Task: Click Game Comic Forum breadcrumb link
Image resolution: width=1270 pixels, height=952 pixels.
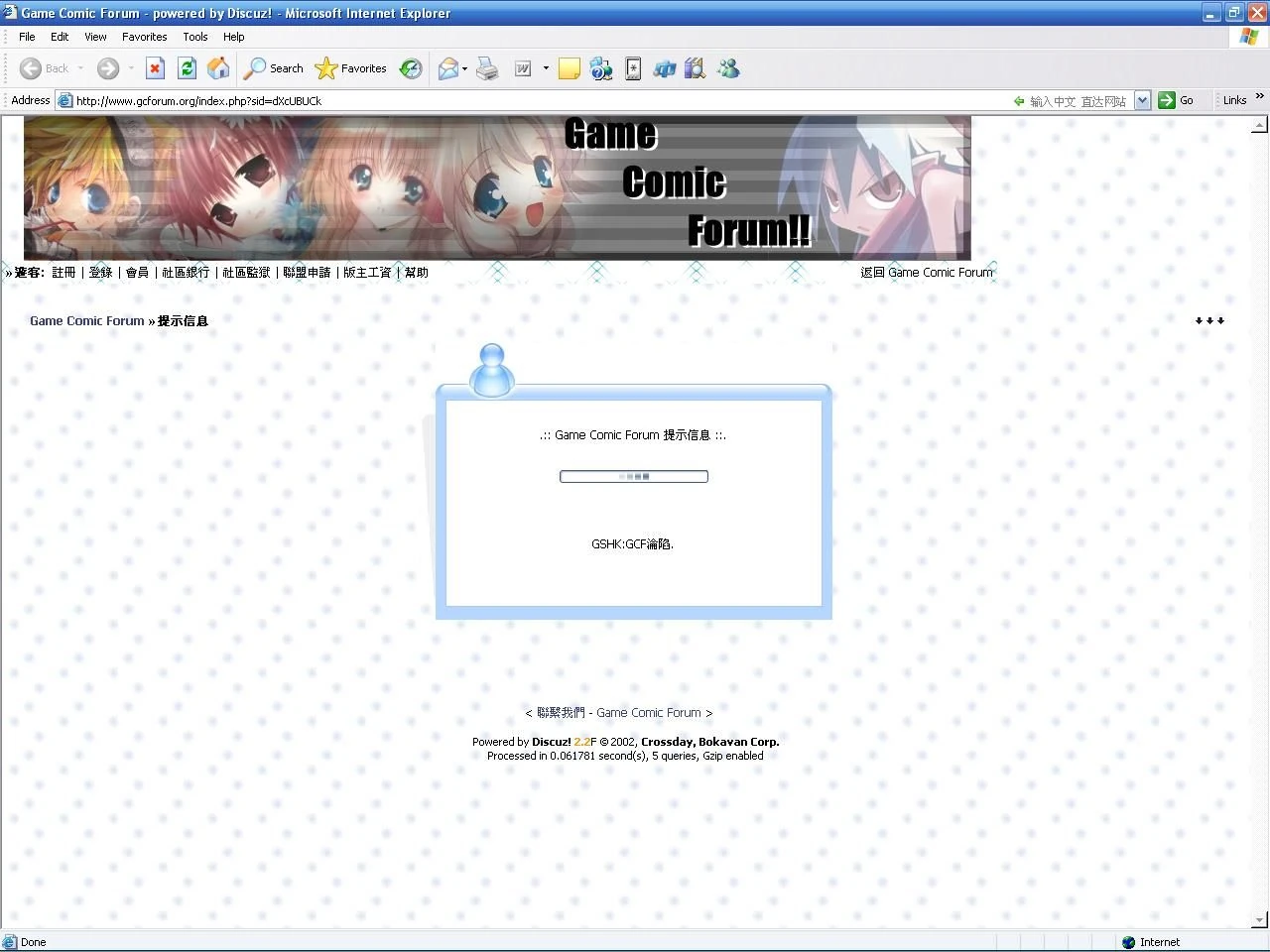Action: (x=87, y=320)
